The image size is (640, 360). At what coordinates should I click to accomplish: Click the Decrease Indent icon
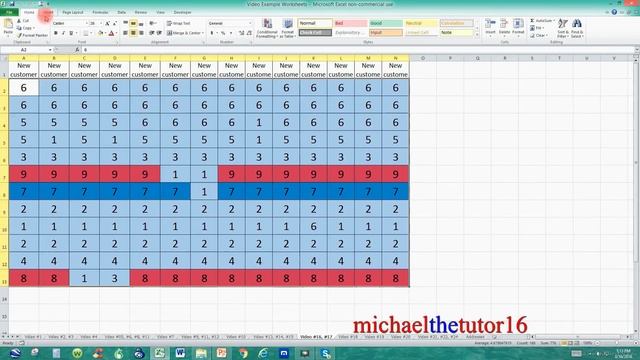point(151,33)
